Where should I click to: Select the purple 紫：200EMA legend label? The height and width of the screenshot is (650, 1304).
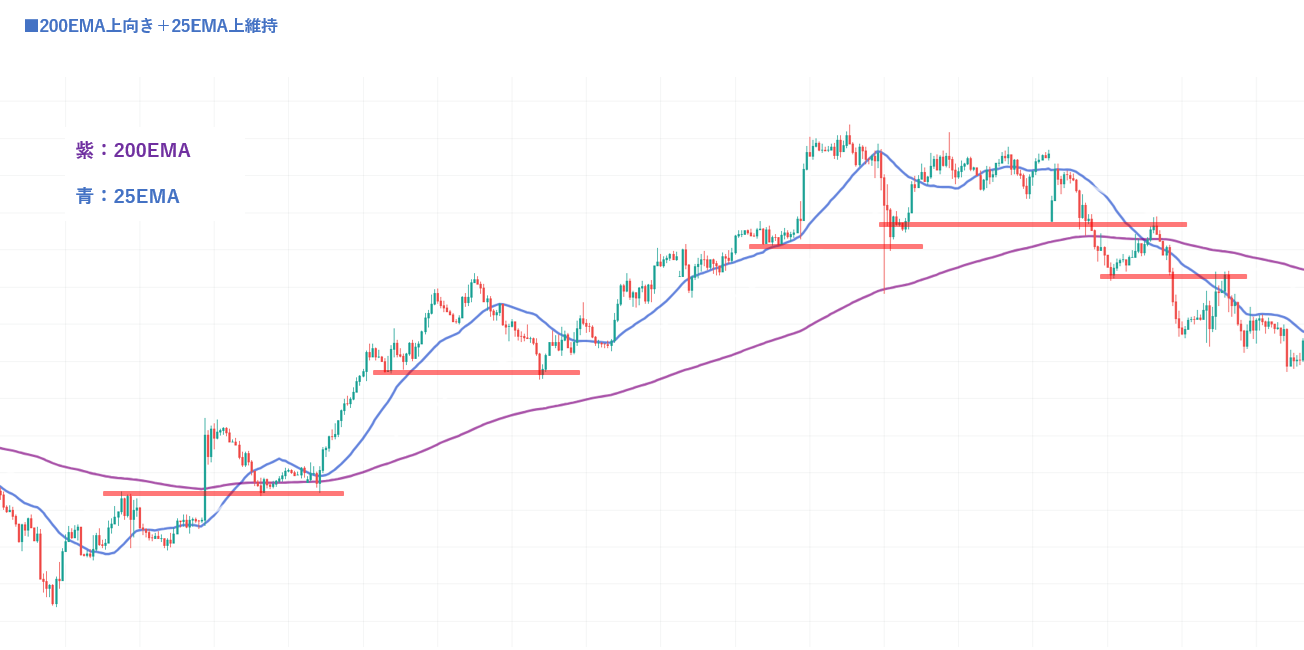click(x=133, y=150)
